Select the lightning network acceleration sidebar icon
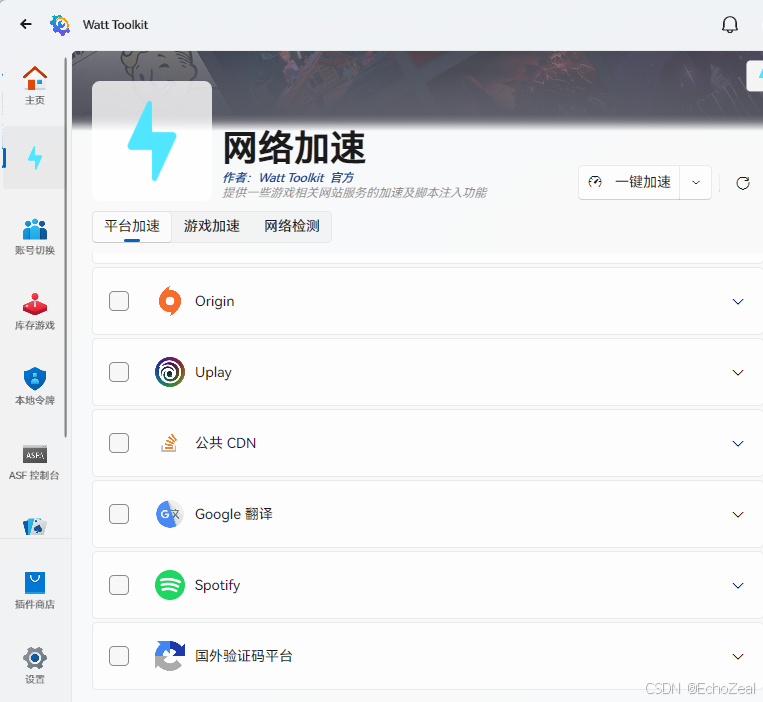 35,158
